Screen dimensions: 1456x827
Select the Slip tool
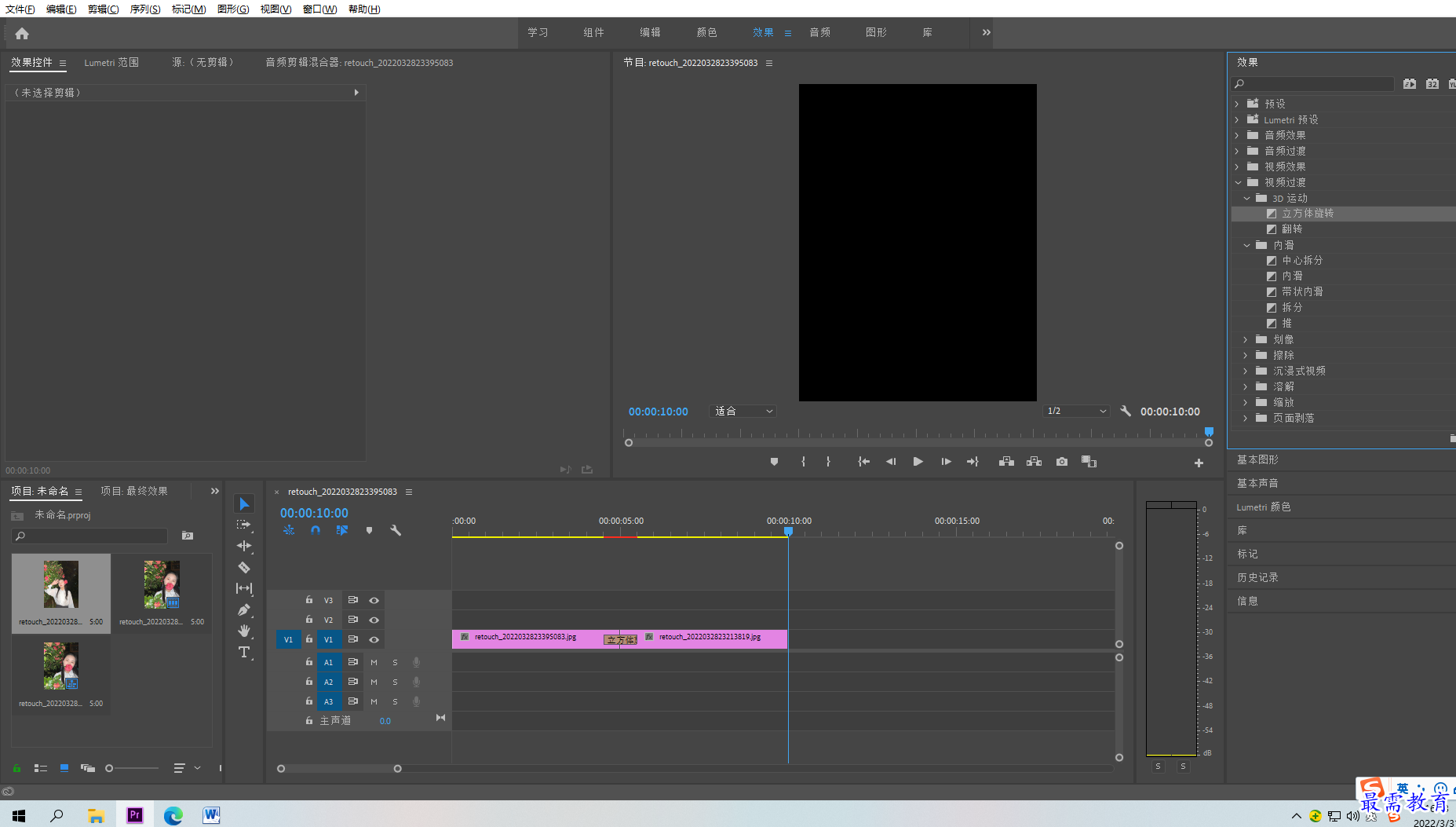click(244, 588)
